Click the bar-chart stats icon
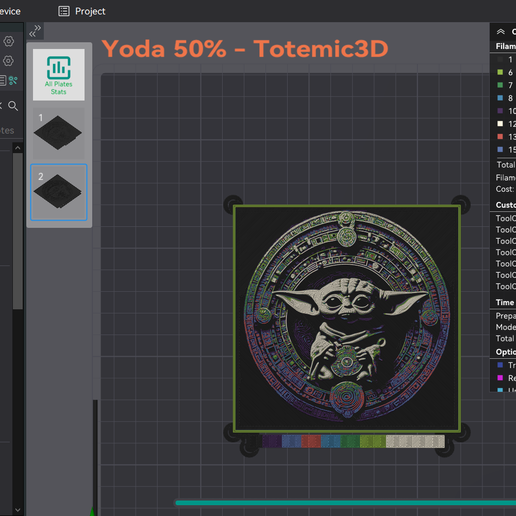 (x=59, y=67)
